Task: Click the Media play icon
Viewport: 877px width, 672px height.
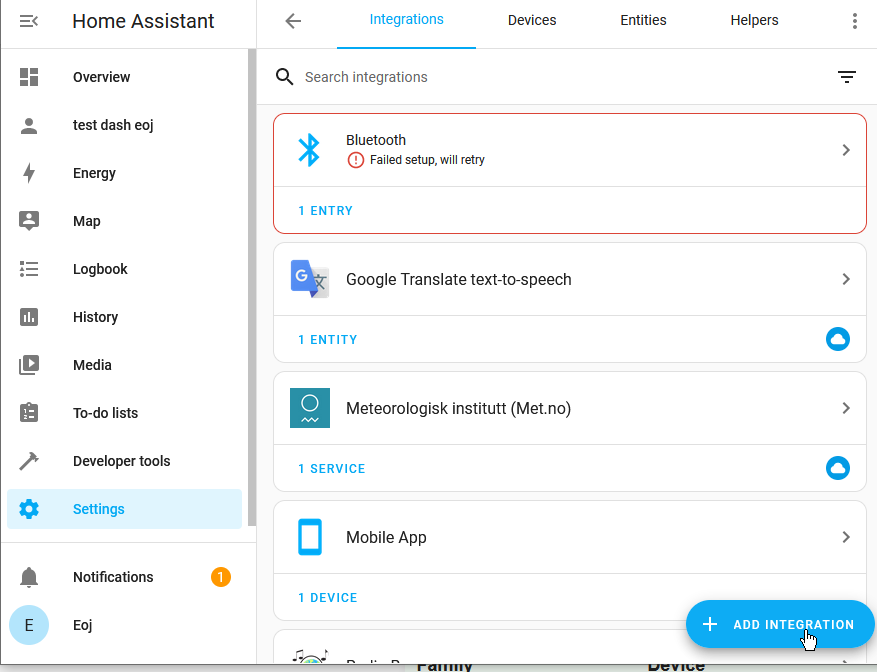Action: click(x=29, y=365)
